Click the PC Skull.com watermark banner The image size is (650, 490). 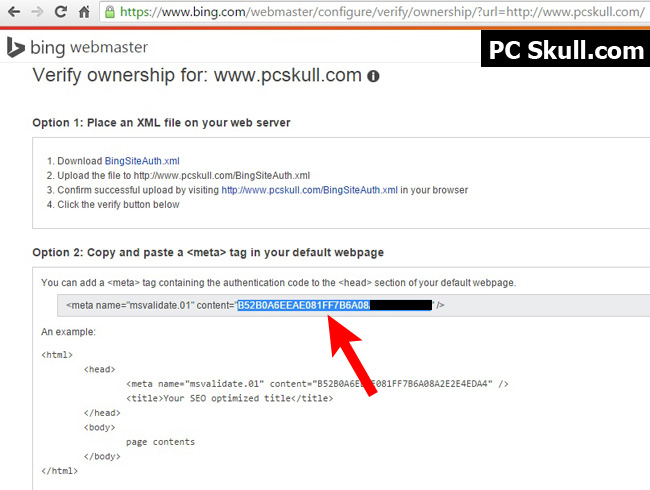coord(565,49)
